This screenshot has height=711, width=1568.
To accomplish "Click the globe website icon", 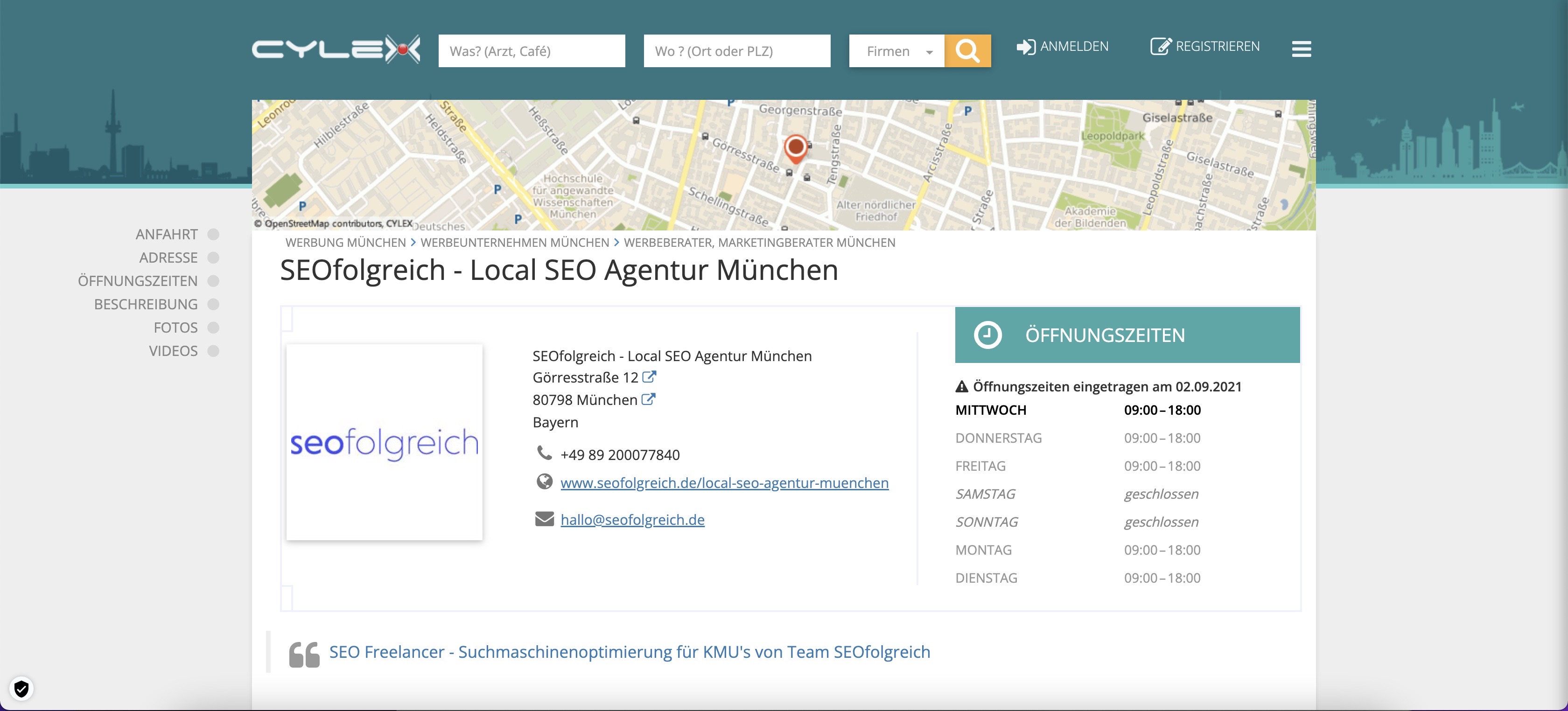I will pyautogui.click(x=544, y=481).
